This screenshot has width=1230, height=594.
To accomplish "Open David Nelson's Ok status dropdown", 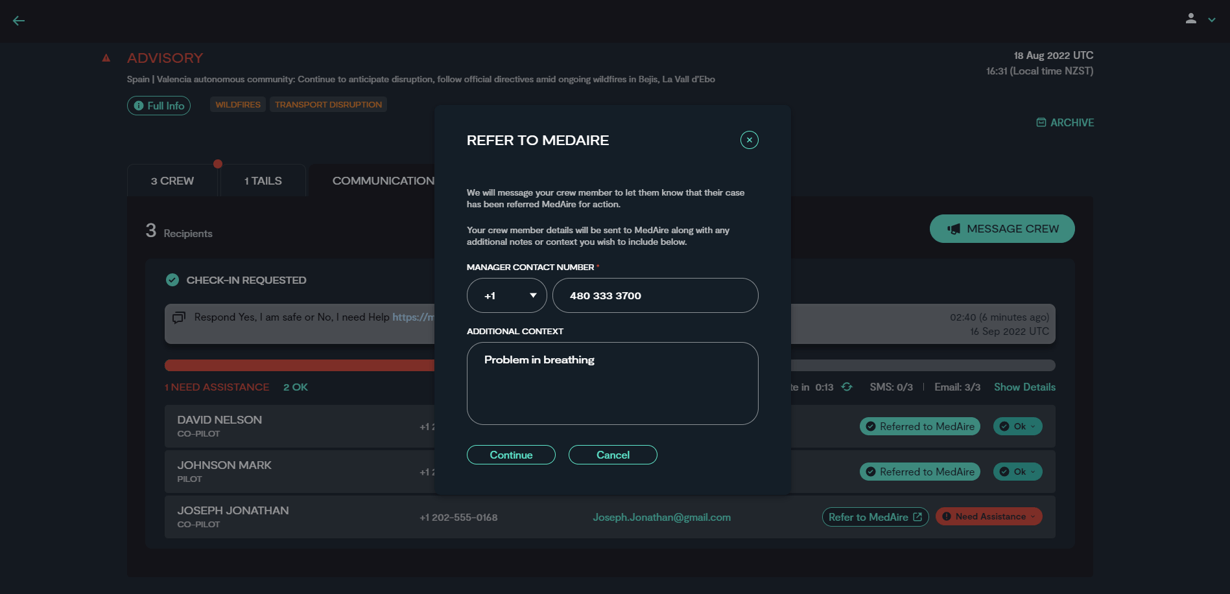I will pos(1018,426).
